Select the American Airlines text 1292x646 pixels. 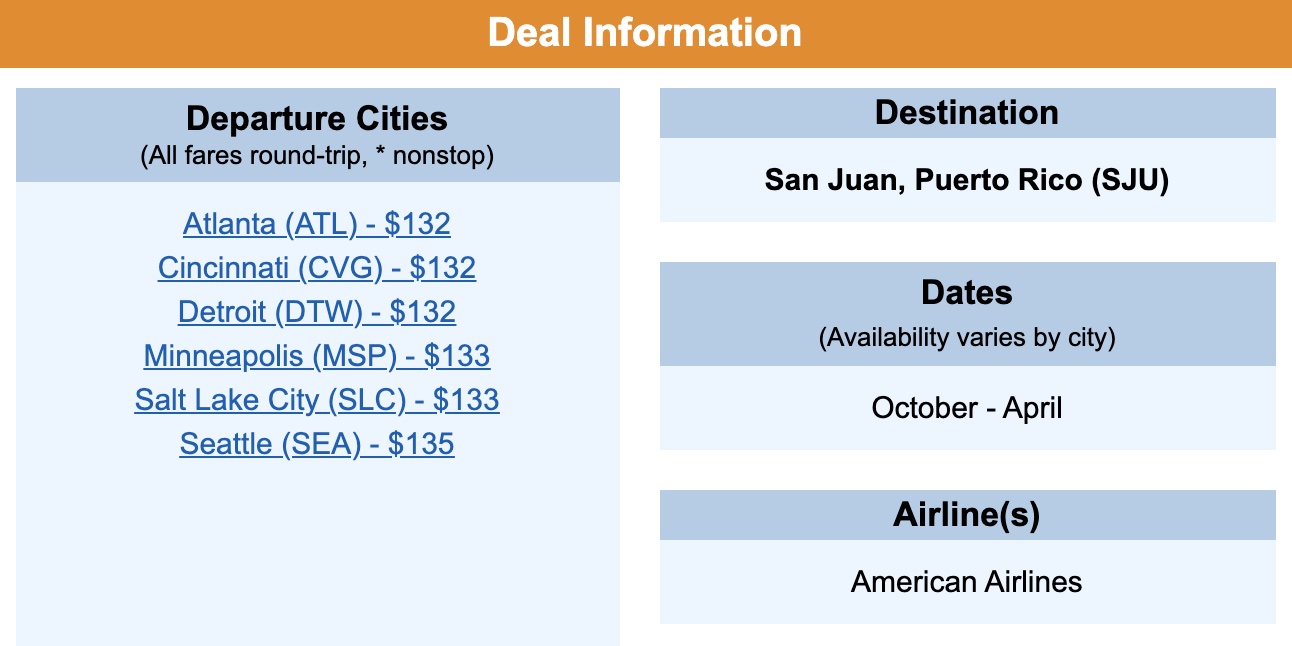tap(967, 582)
